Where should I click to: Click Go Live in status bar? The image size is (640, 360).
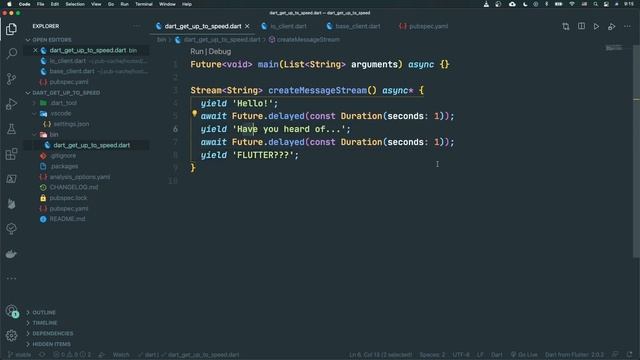(x=524, y=355)
